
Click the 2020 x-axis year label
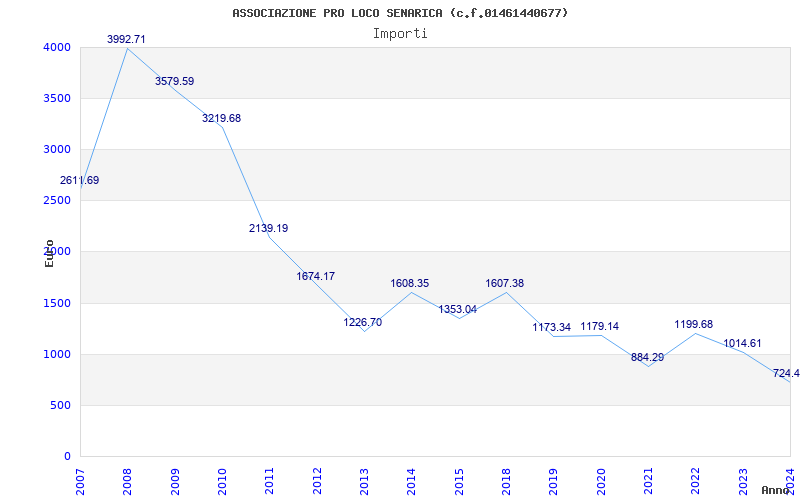(x=601, y=481)
